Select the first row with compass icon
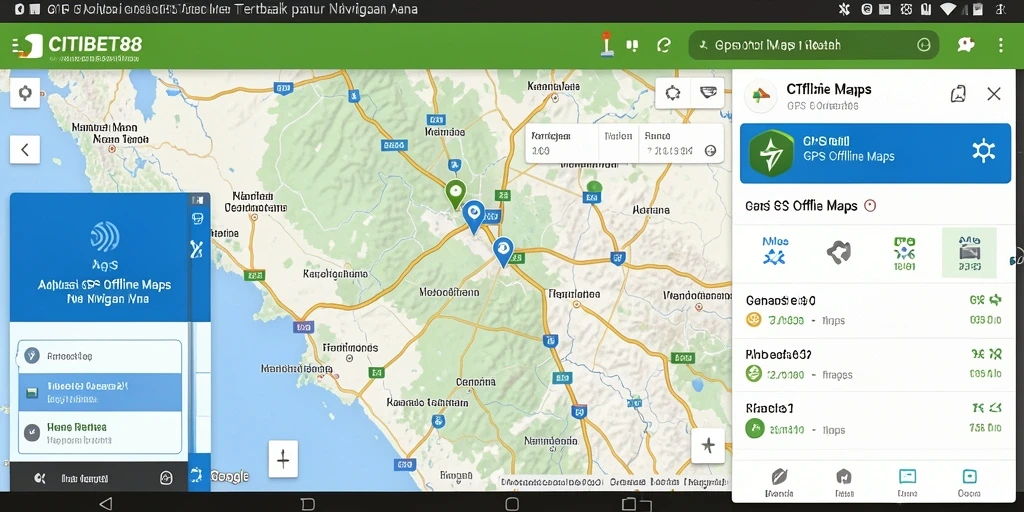This screenshot has width=1024, height=512. pyautogui.click(x=100, y=356)
